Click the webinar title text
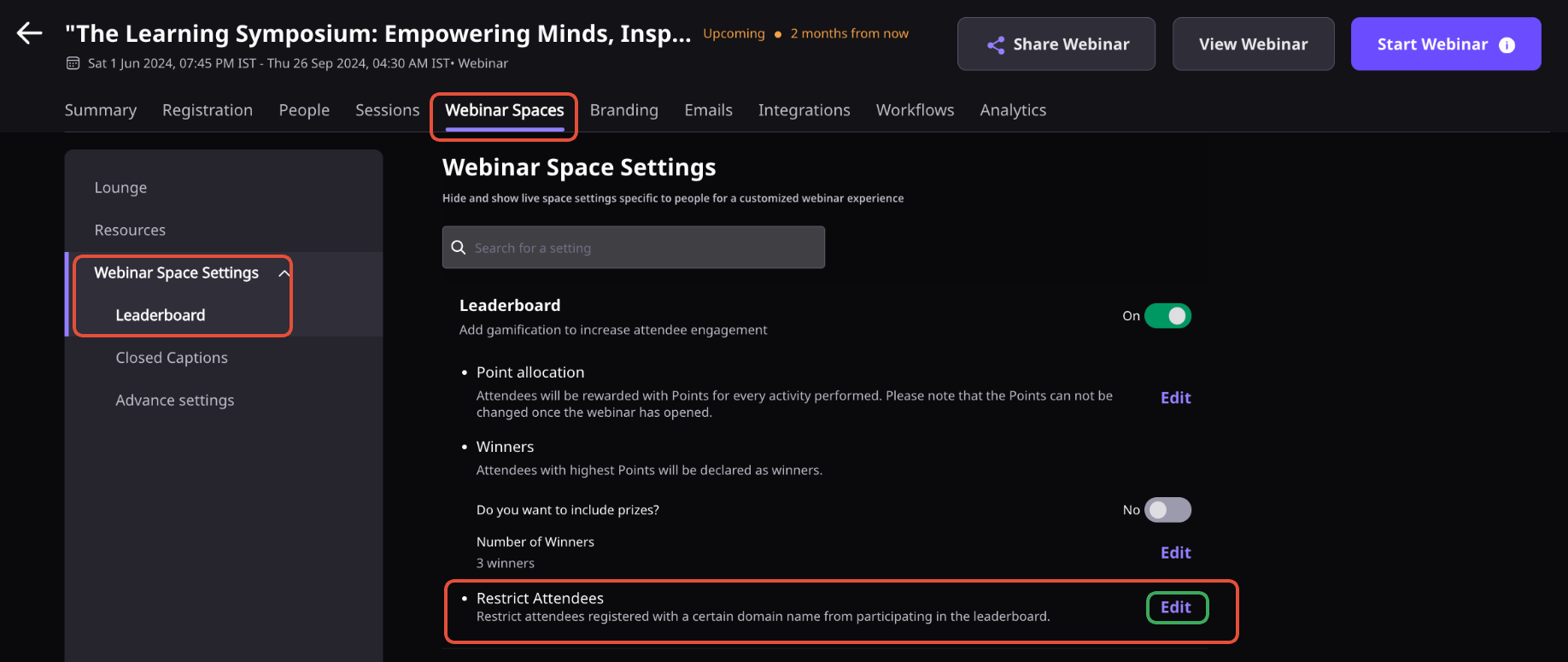This screenshot has width=1568, height=662. [x=378, y=33]
